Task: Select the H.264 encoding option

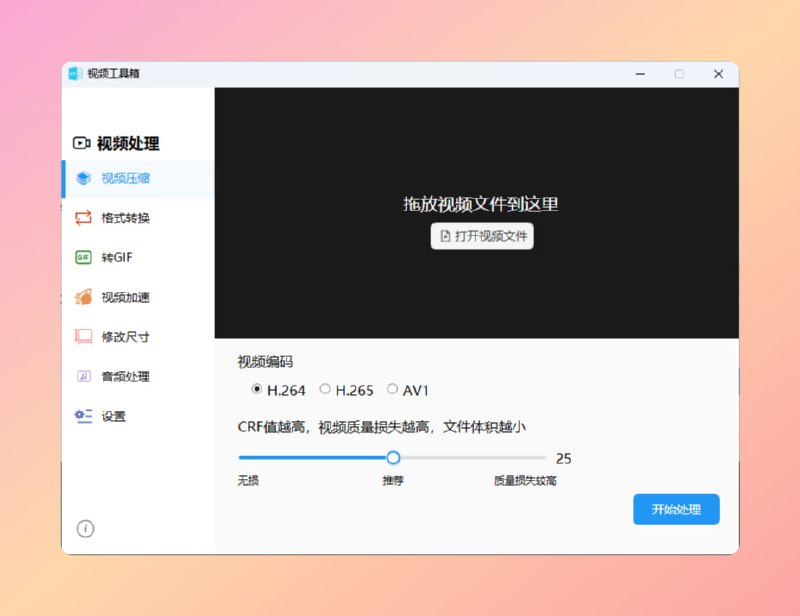Action: 258,390
